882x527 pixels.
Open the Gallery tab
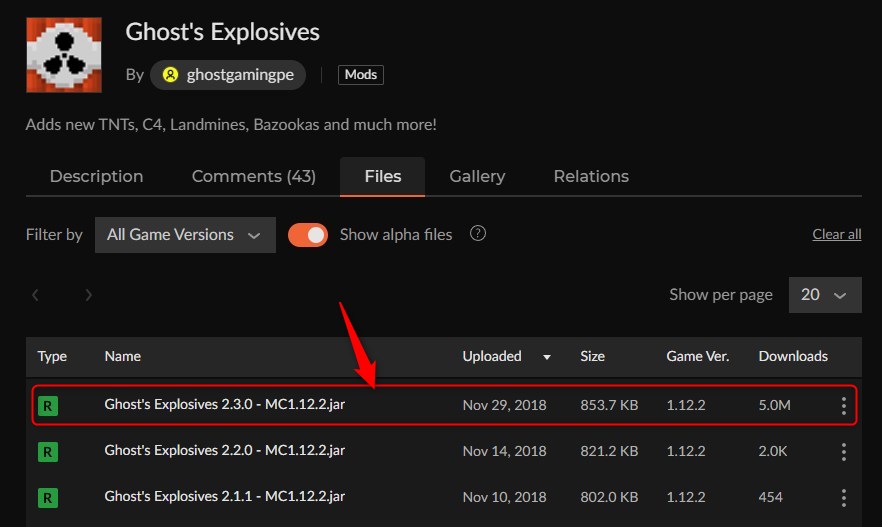coord(477,177)
